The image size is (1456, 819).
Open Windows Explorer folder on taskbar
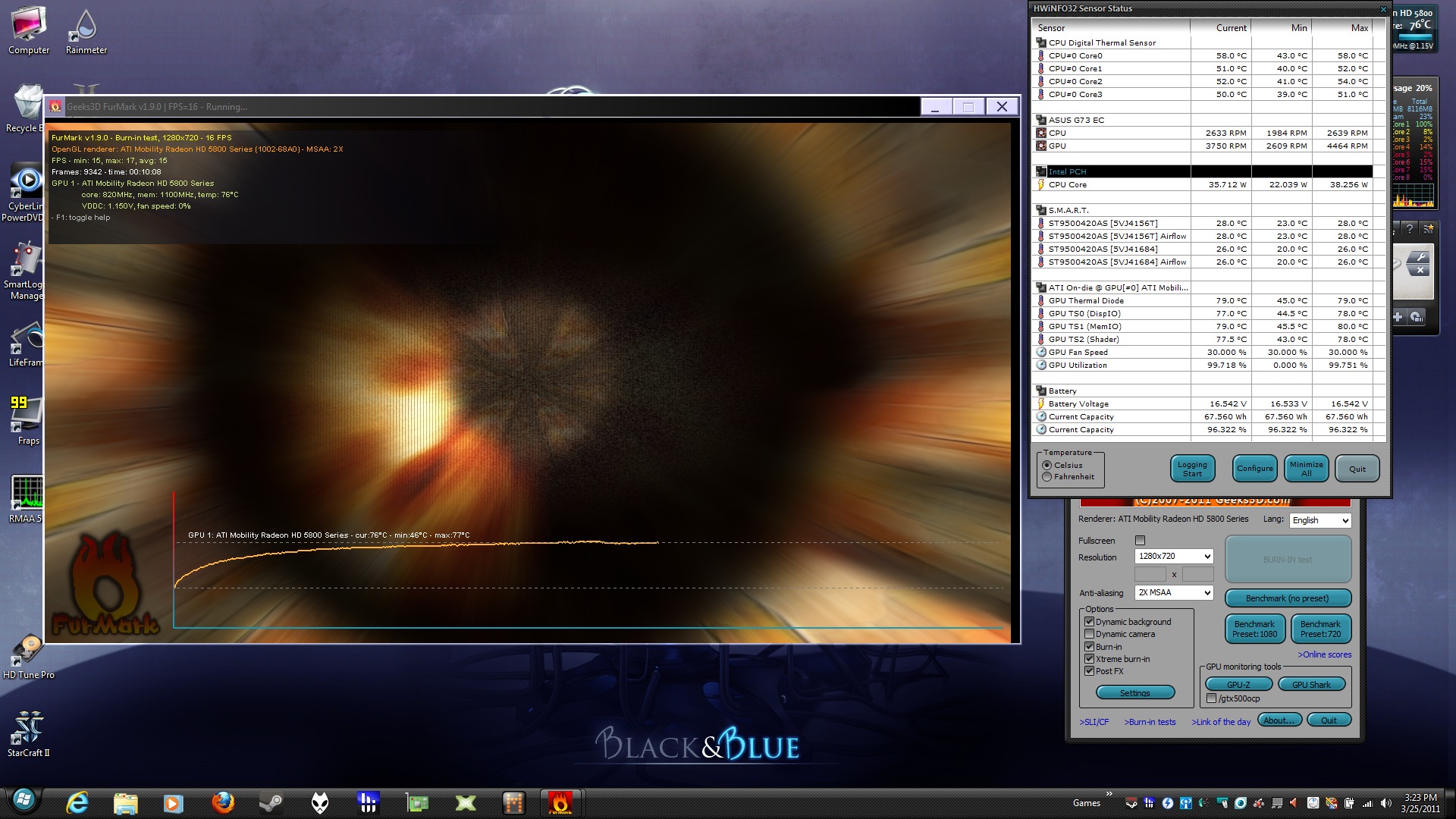click(x=126, y=802)
